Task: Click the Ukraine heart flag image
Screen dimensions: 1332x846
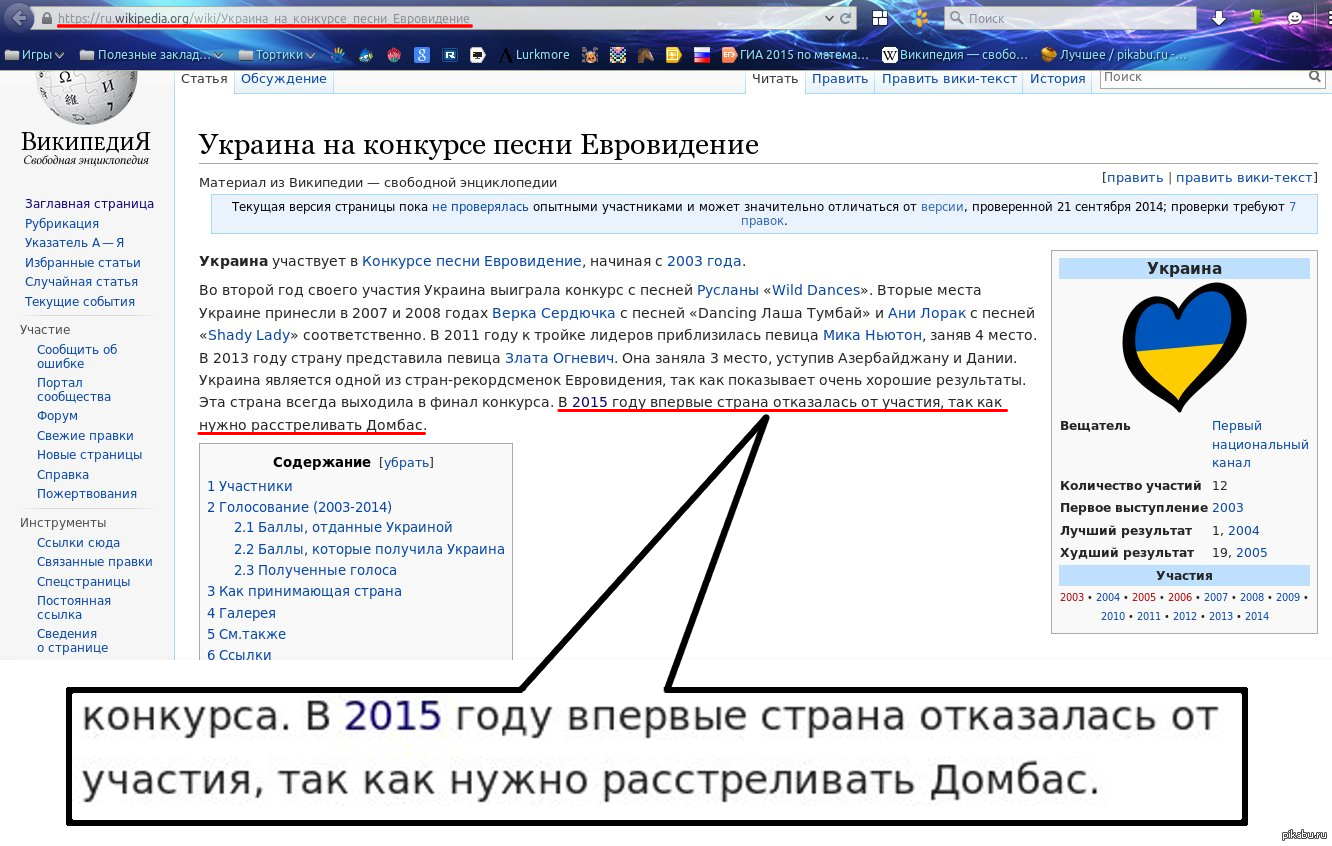Action: click(x=1184, y=349)
